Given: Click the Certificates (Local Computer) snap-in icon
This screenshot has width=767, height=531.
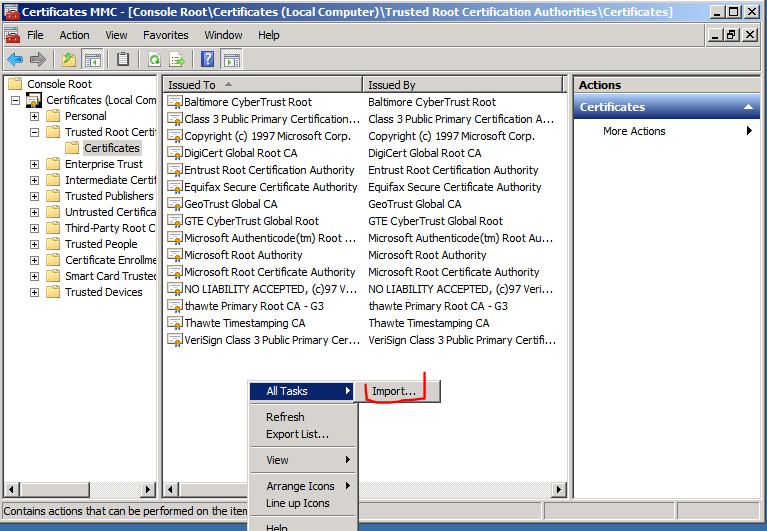Looking at the screenshot, I should pyautogui.click(x=34, y=100).
